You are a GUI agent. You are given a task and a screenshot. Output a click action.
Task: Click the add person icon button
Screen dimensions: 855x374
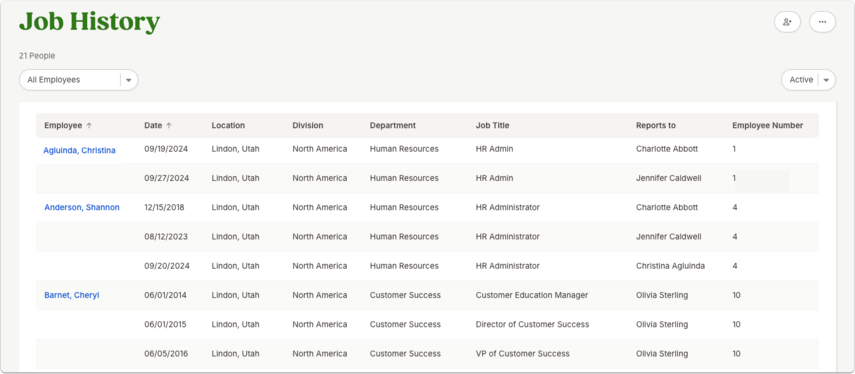pos(787,22)
